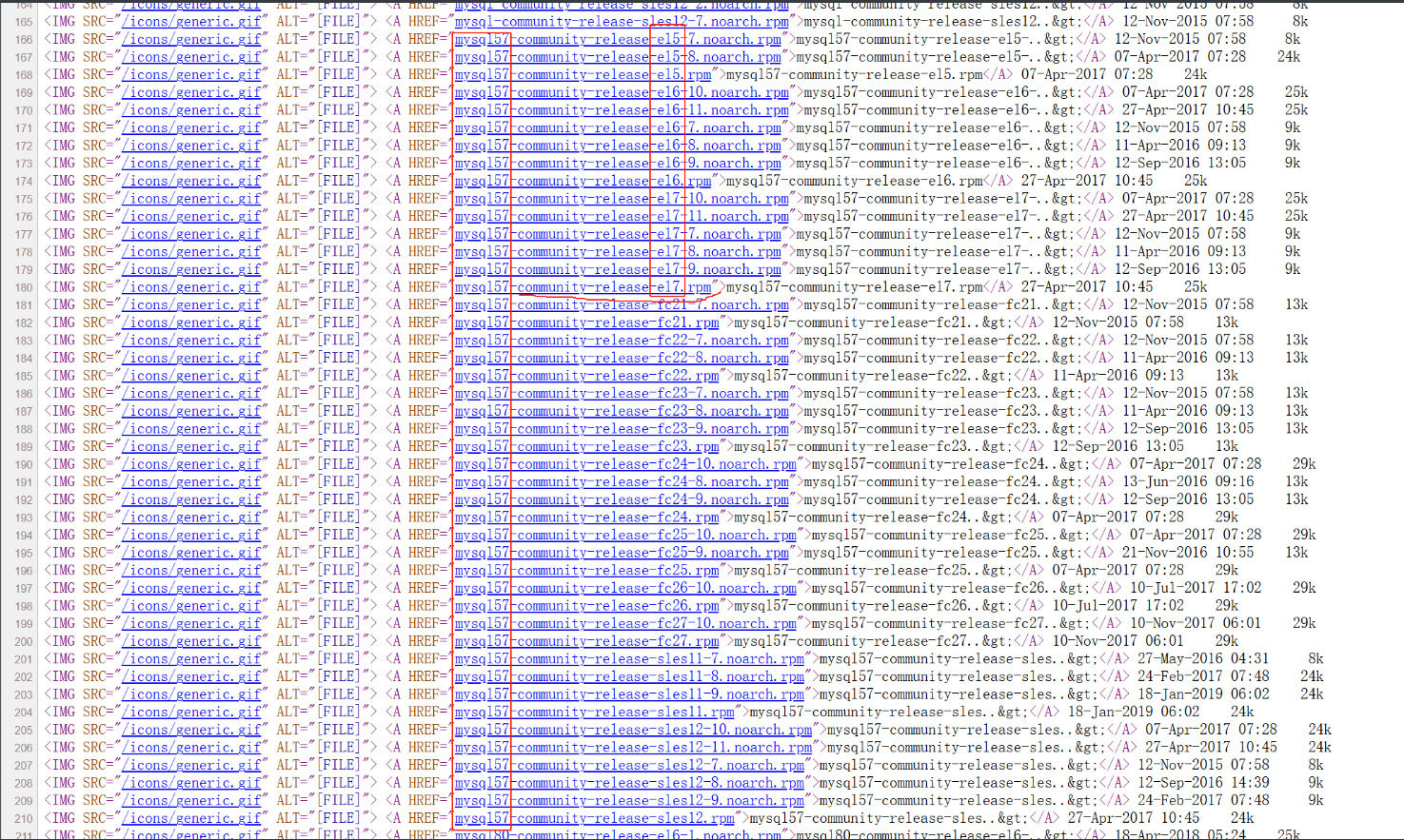
Task: Follow the mysql57-community-release-sles11.rpm href
Action: click(x=594, y=712)
